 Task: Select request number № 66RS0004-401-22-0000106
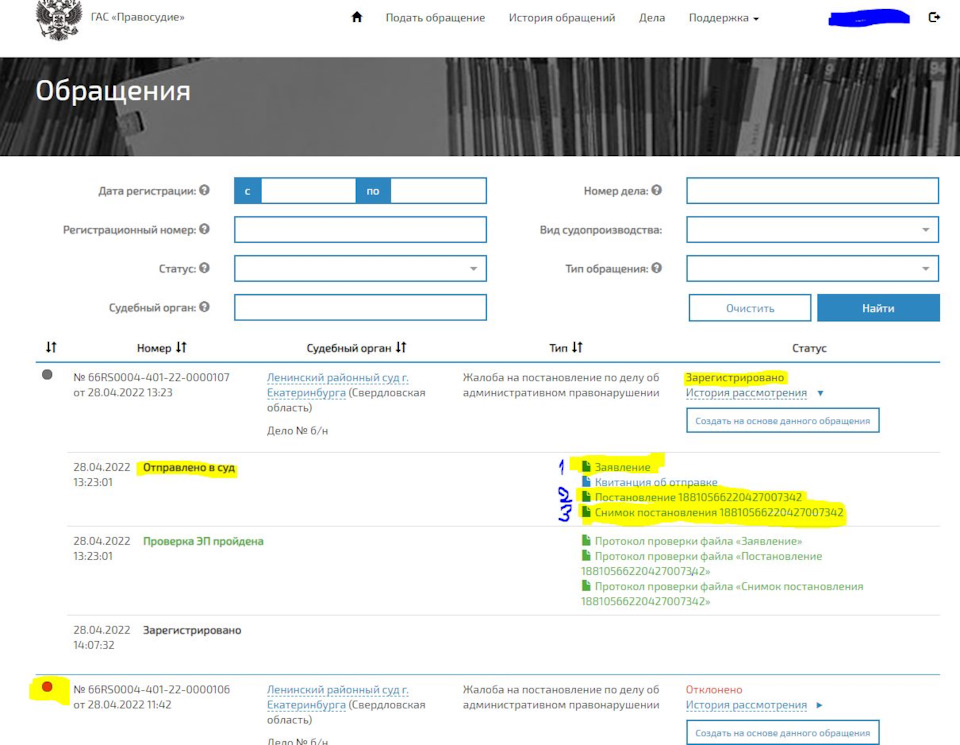click(x=151, y=689)
